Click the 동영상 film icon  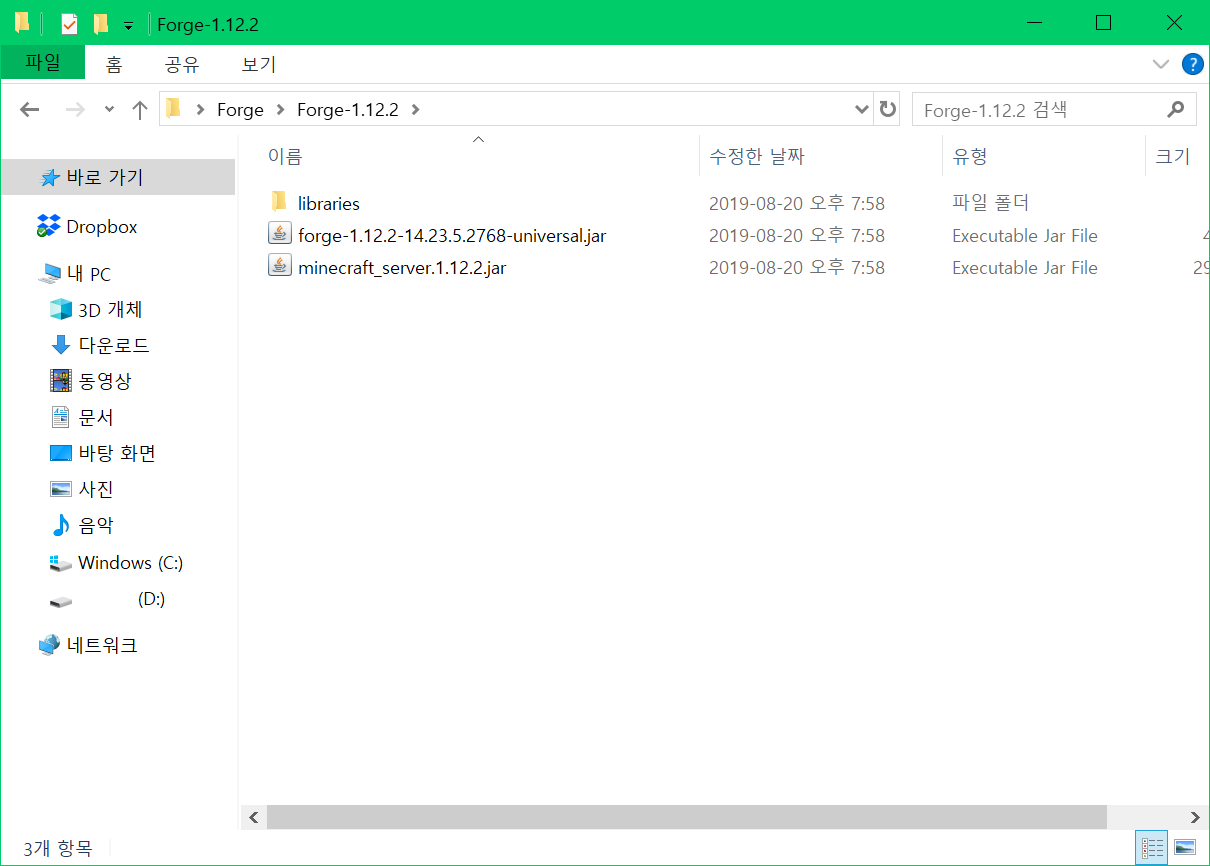[x=61, y=381]
